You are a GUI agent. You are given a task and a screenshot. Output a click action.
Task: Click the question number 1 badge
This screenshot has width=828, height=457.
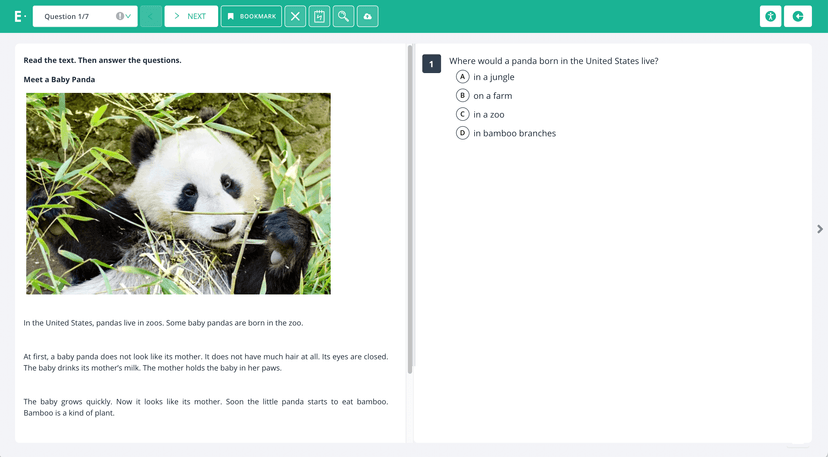(431, 64)
